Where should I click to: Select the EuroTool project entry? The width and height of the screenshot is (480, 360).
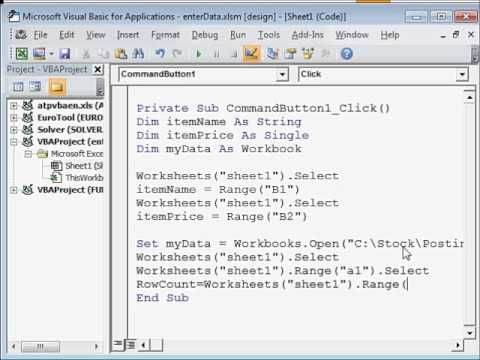70,118
